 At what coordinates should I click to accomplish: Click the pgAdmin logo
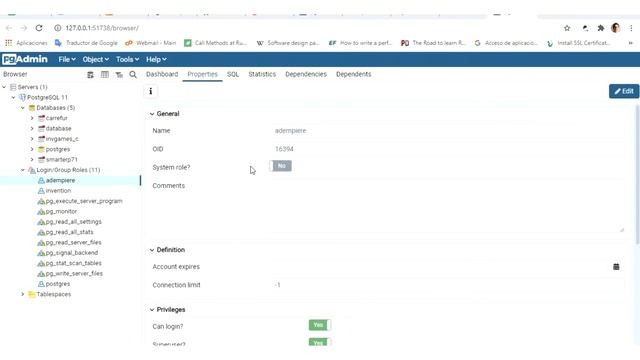coord(25,59)
